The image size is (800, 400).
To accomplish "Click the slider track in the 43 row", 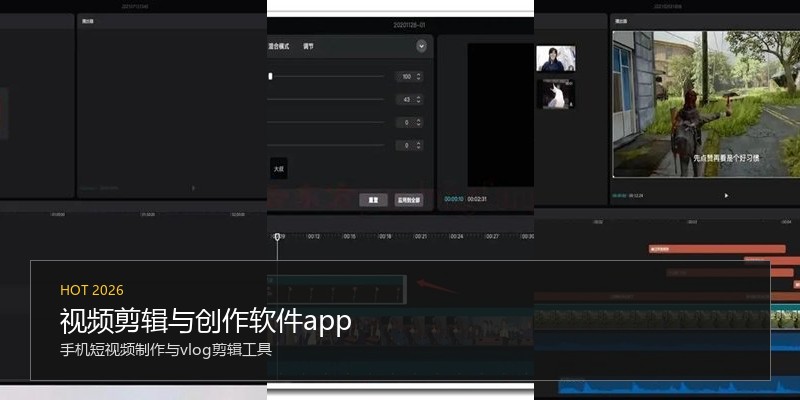I will tap(326, 99).
